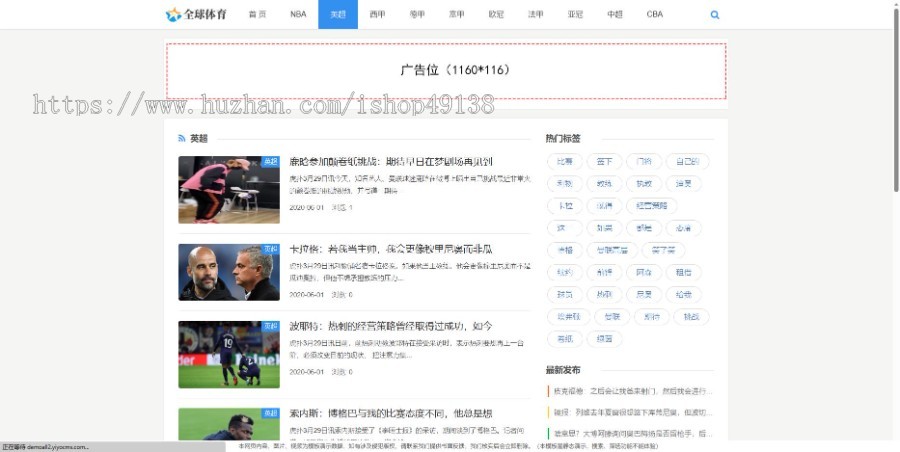900x452 pixels.
Task: Select the 前锋 hot tag
Action: click(x=604, y=272)
